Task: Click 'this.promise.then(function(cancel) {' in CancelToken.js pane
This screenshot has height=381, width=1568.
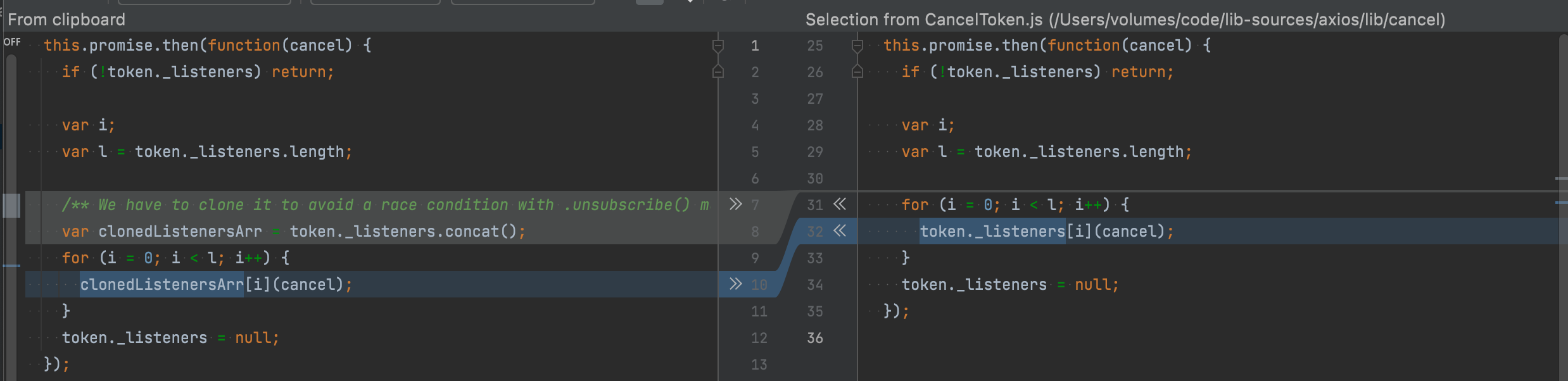Action: [1047, 45]
